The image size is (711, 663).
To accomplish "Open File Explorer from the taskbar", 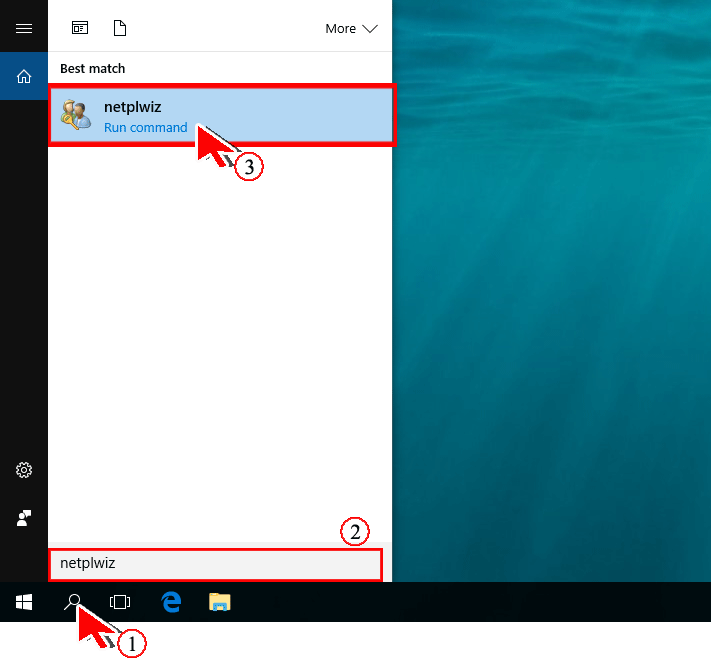I will [x=220, y=602].
